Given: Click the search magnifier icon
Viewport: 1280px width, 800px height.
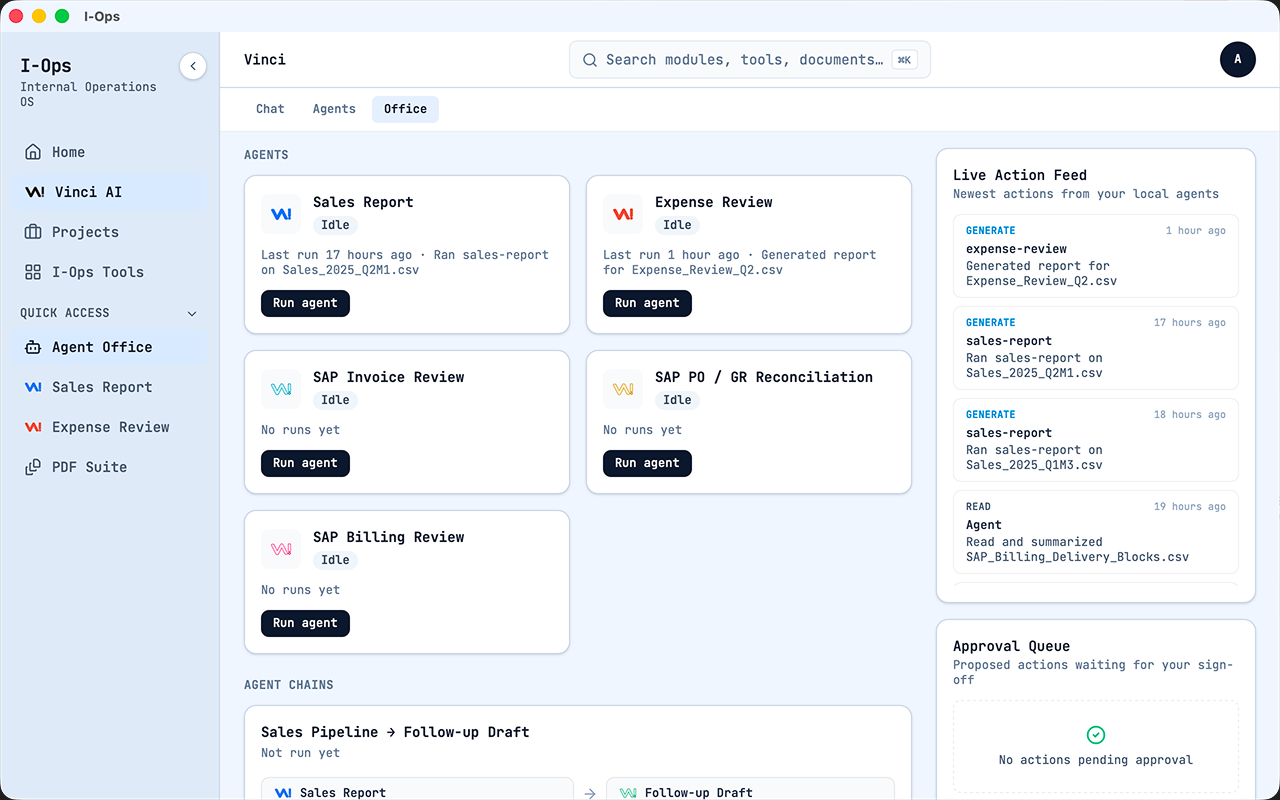Looking at the screenshot, I should tap(590, 60).
